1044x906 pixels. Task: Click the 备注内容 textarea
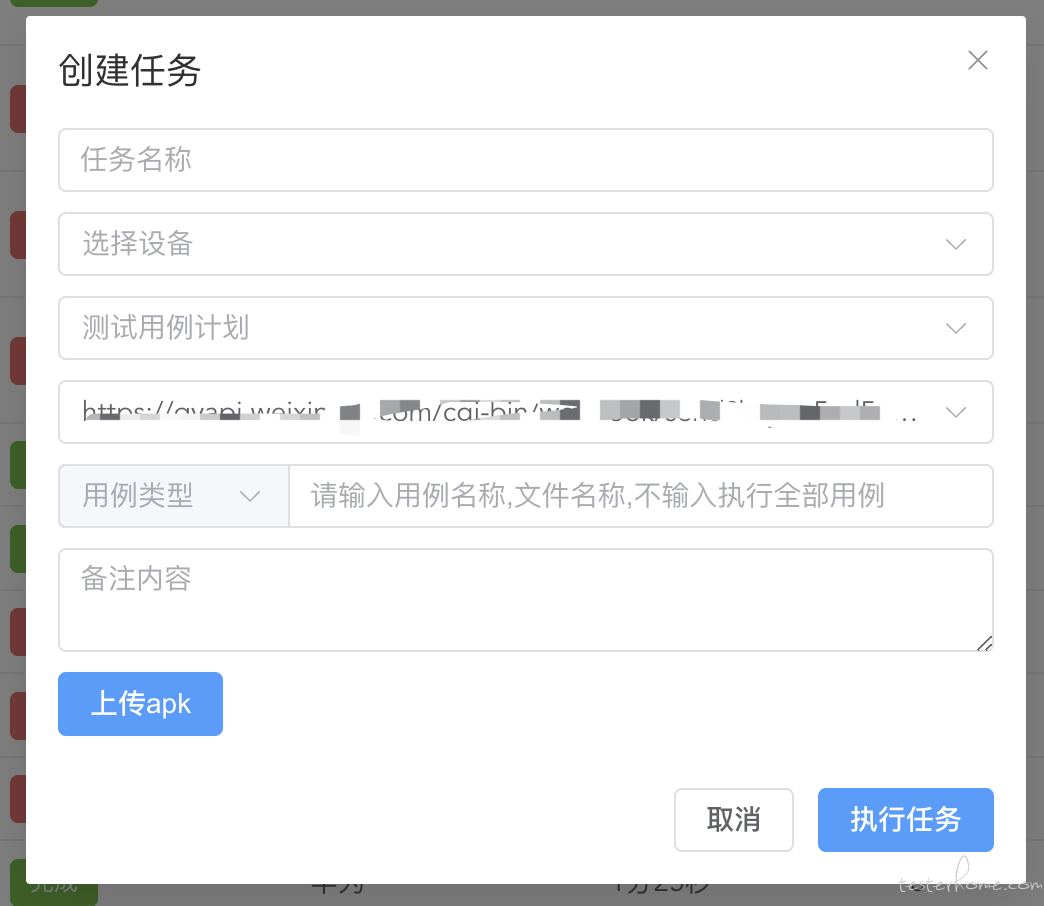[x=525, y=600]
